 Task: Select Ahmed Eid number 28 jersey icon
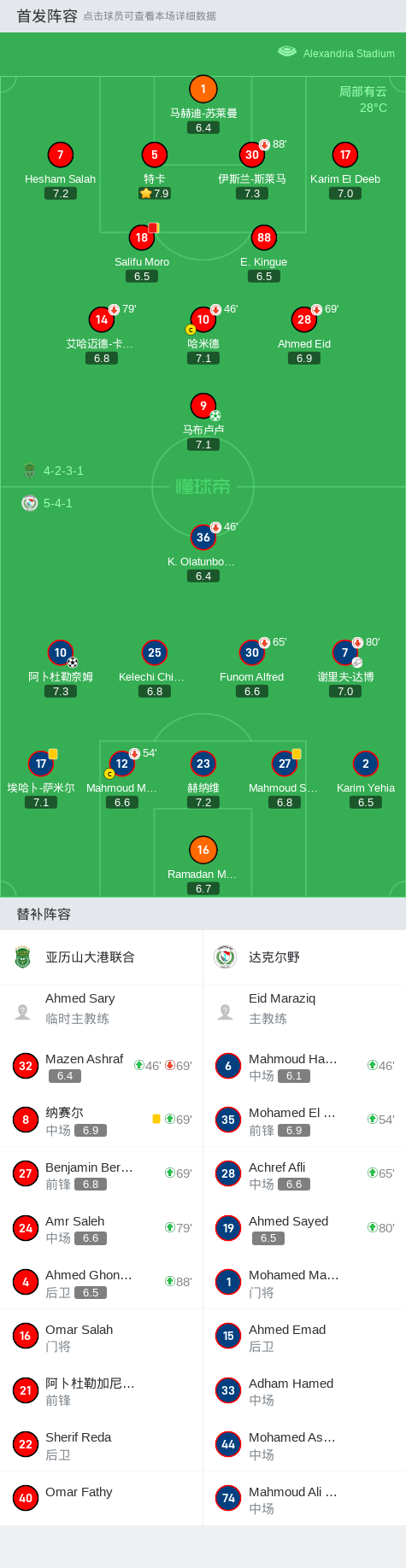tap(304, 319)
